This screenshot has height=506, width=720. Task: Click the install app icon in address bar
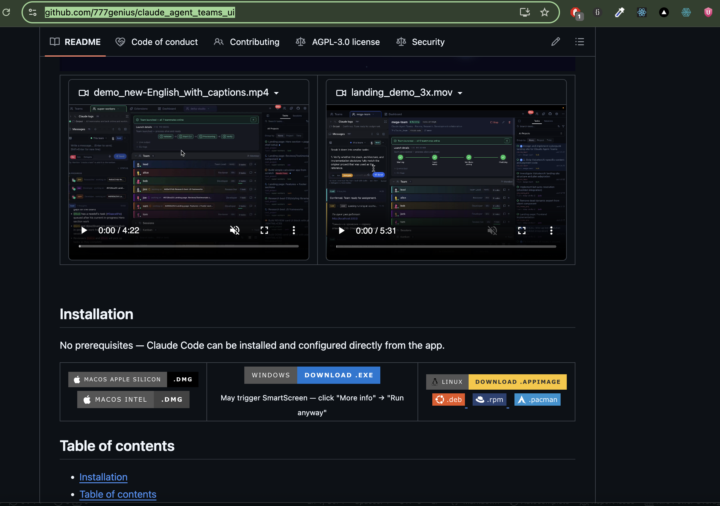524,12
